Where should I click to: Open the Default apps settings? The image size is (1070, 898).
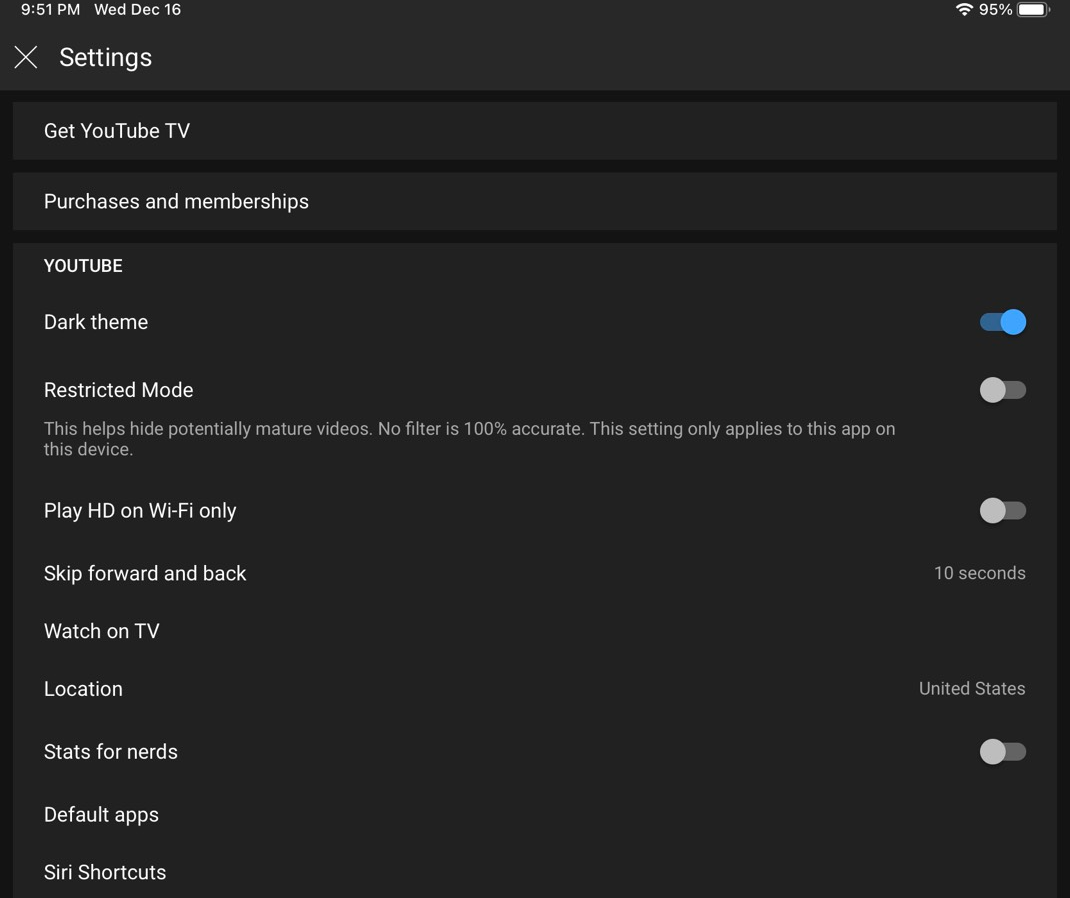tap(535, 814)
